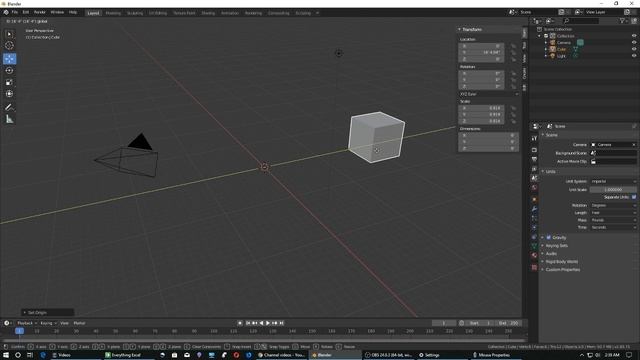Screen dimensions: 640x360
Task: Open the Length units dropdown
Action: [x=613, y=213]
